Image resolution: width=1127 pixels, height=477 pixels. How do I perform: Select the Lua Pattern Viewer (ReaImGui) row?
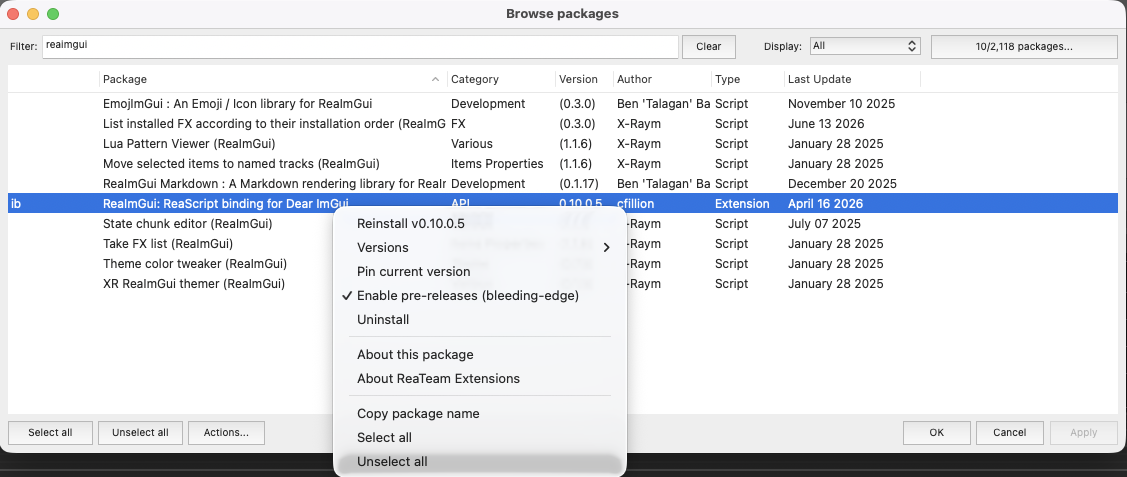[x=563, y=144]
